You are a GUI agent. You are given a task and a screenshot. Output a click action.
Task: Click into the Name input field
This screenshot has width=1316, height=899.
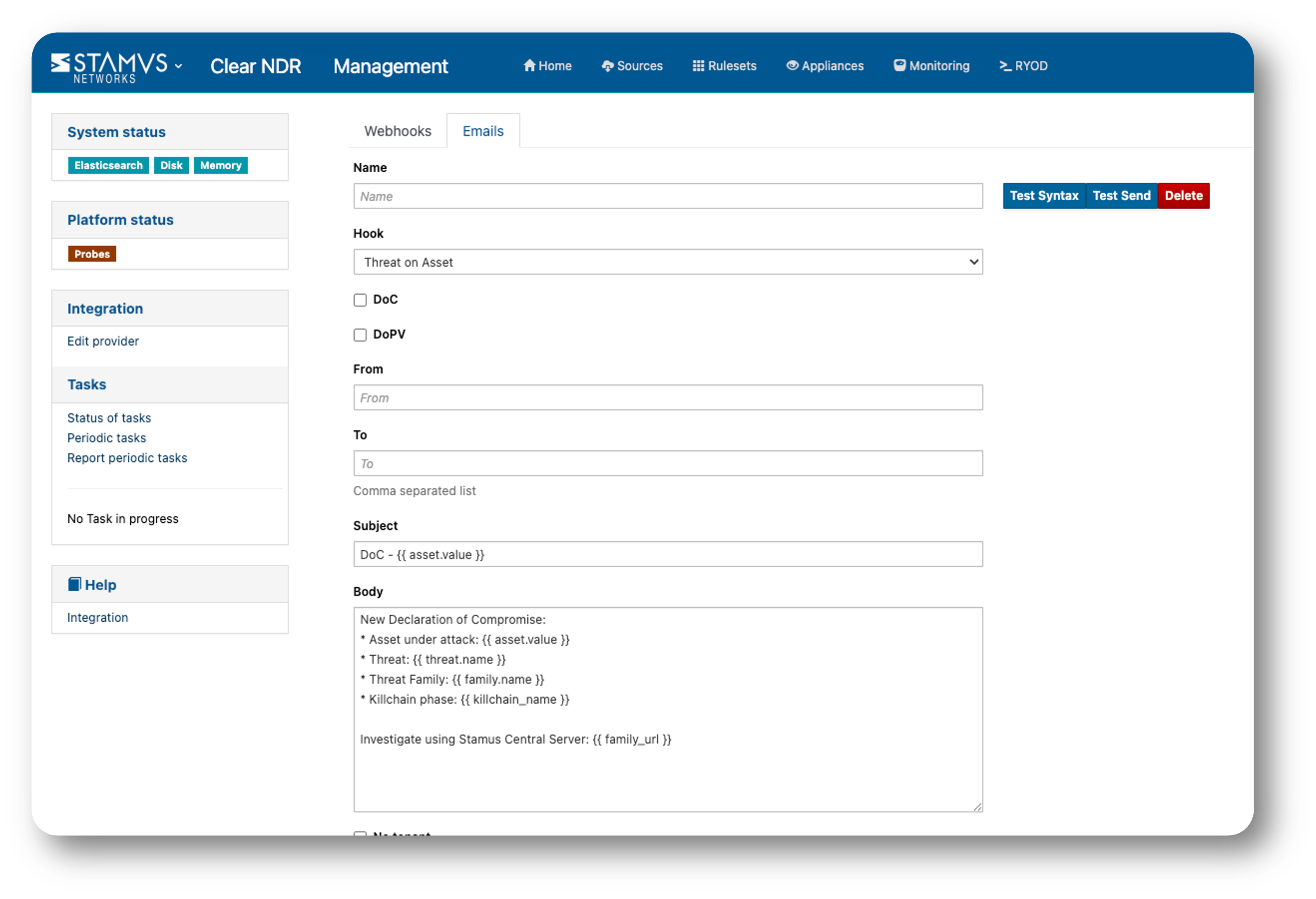pos(667,196)
